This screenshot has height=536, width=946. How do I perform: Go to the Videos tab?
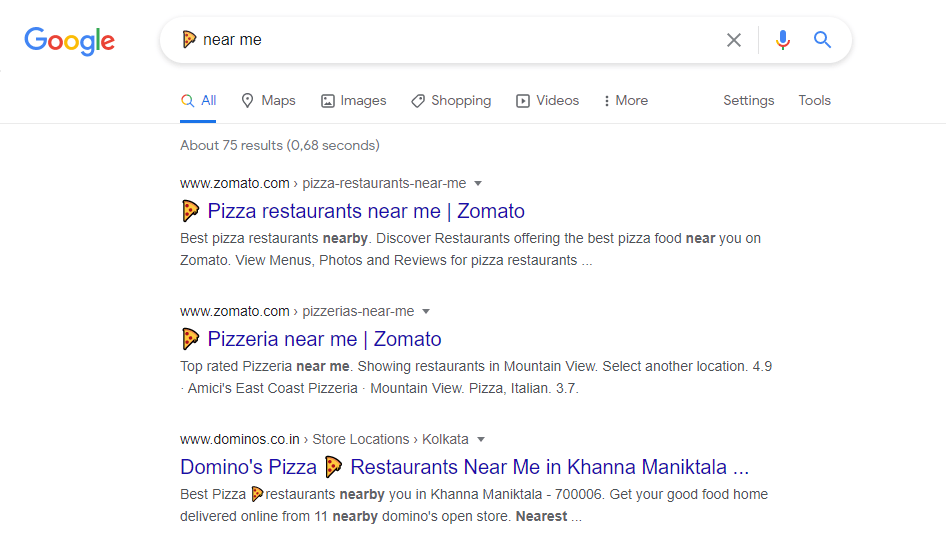coord(547,100)
